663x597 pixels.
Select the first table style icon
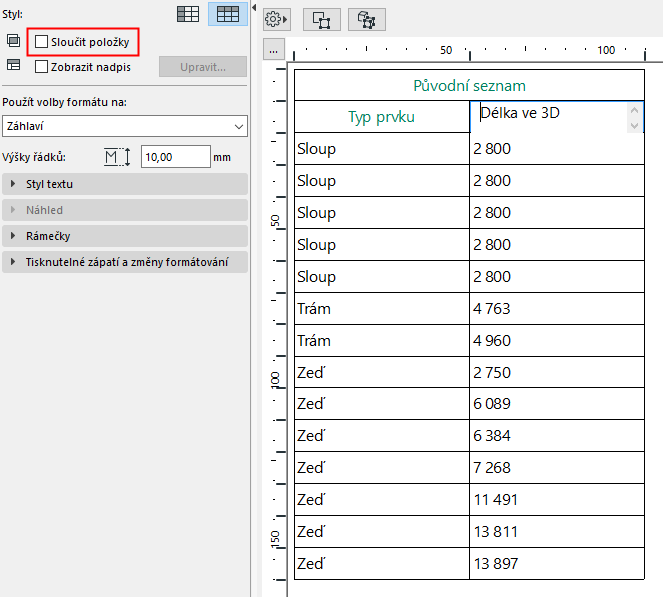187,14
